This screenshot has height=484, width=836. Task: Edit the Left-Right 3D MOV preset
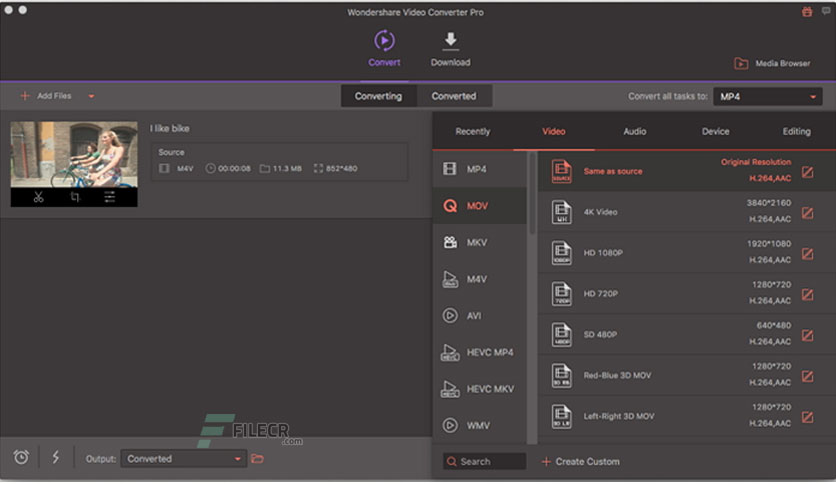pyautogui.click(x=808, y=417)
